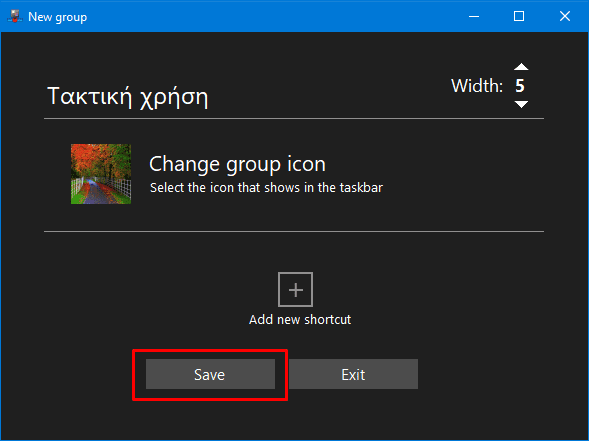Save the new group
589x441 pixels.
[x=210, y=374]
